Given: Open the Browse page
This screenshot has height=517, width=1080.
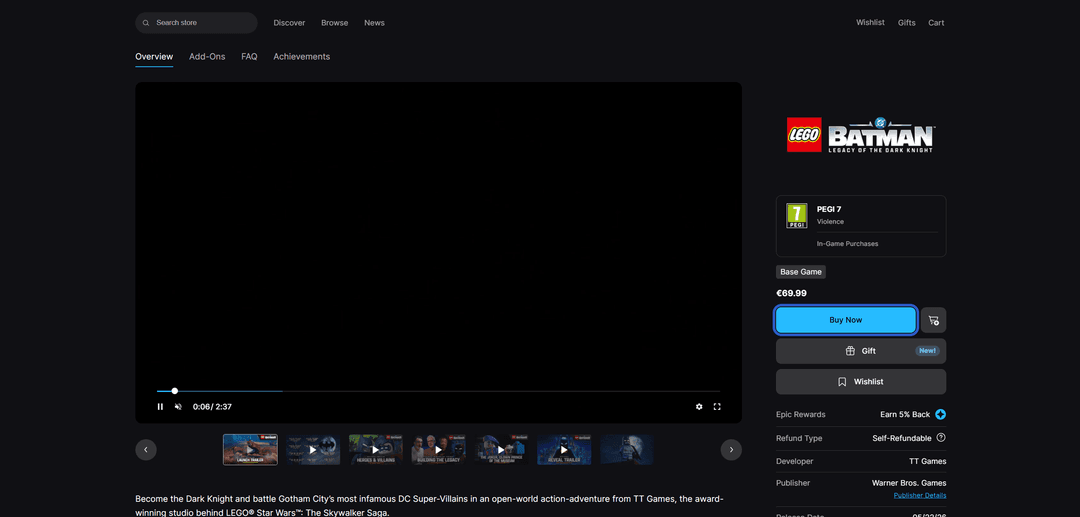Looking at the screenshot, I should [335, 23].
